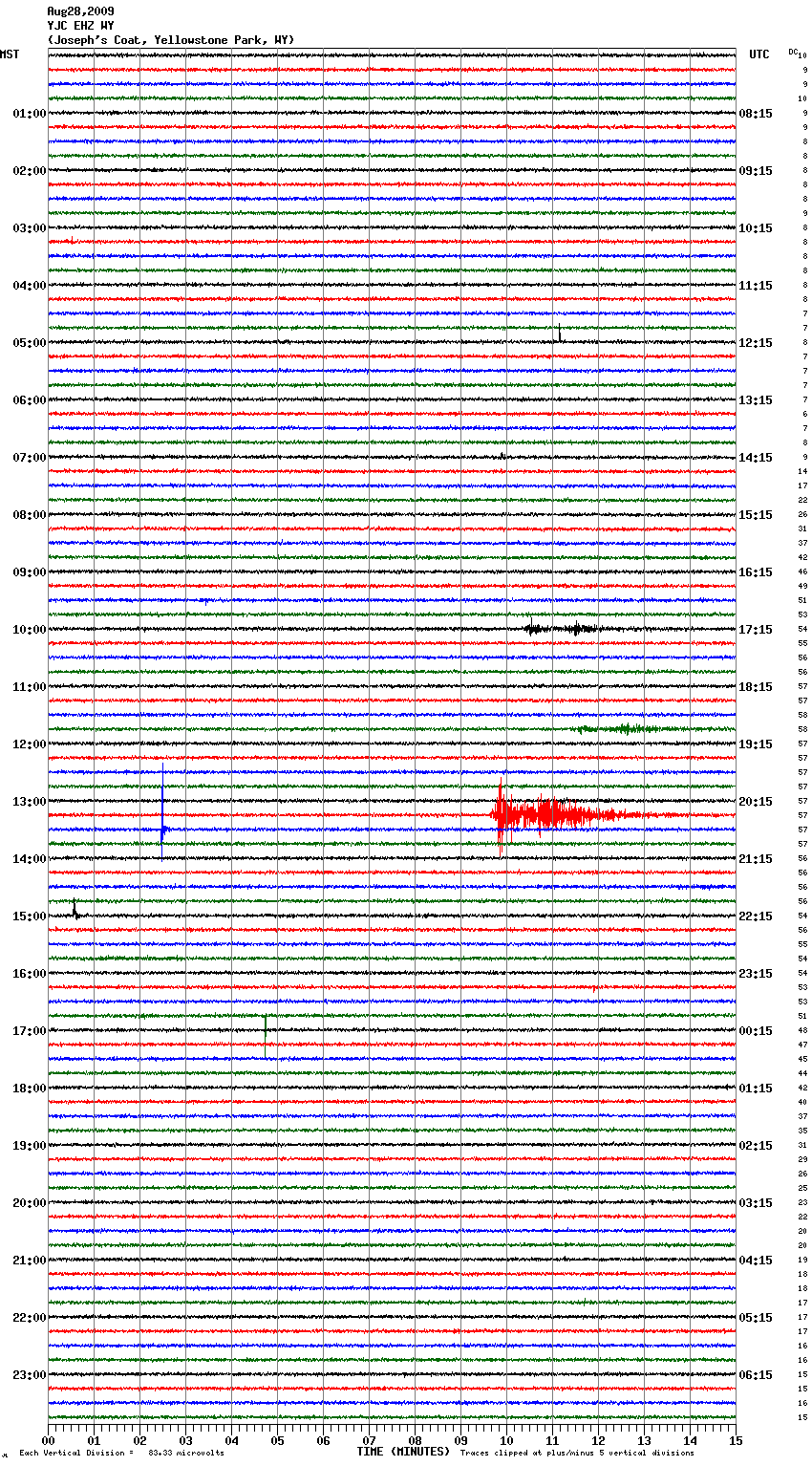The height and width of the screenshot is (1466, 812).
Task: Click the Traces clipped at plus/minus 5 footnote
Action: point(577,1453)
